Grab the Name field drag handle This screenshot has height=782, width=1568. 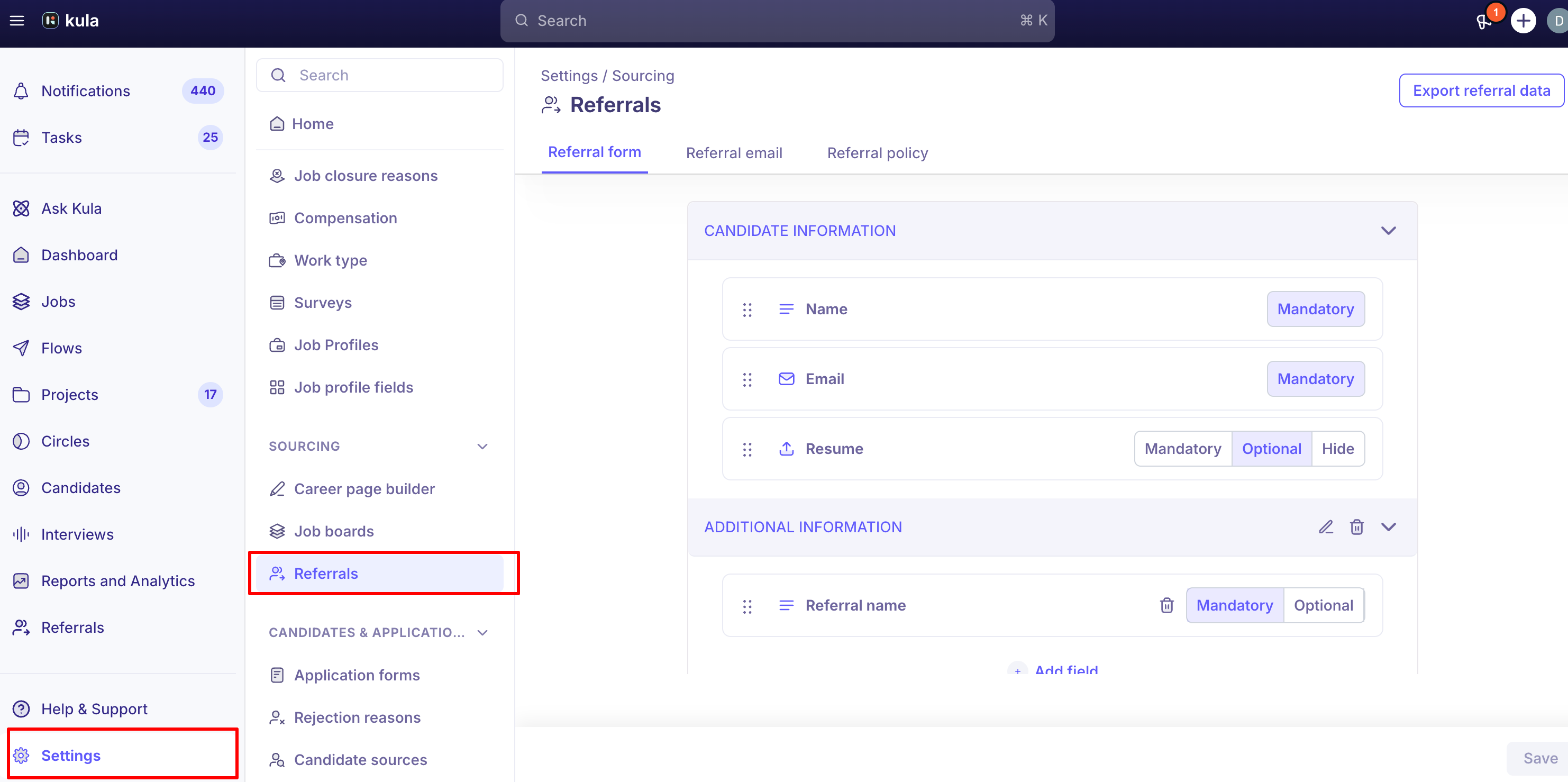(x=747, y=310)
